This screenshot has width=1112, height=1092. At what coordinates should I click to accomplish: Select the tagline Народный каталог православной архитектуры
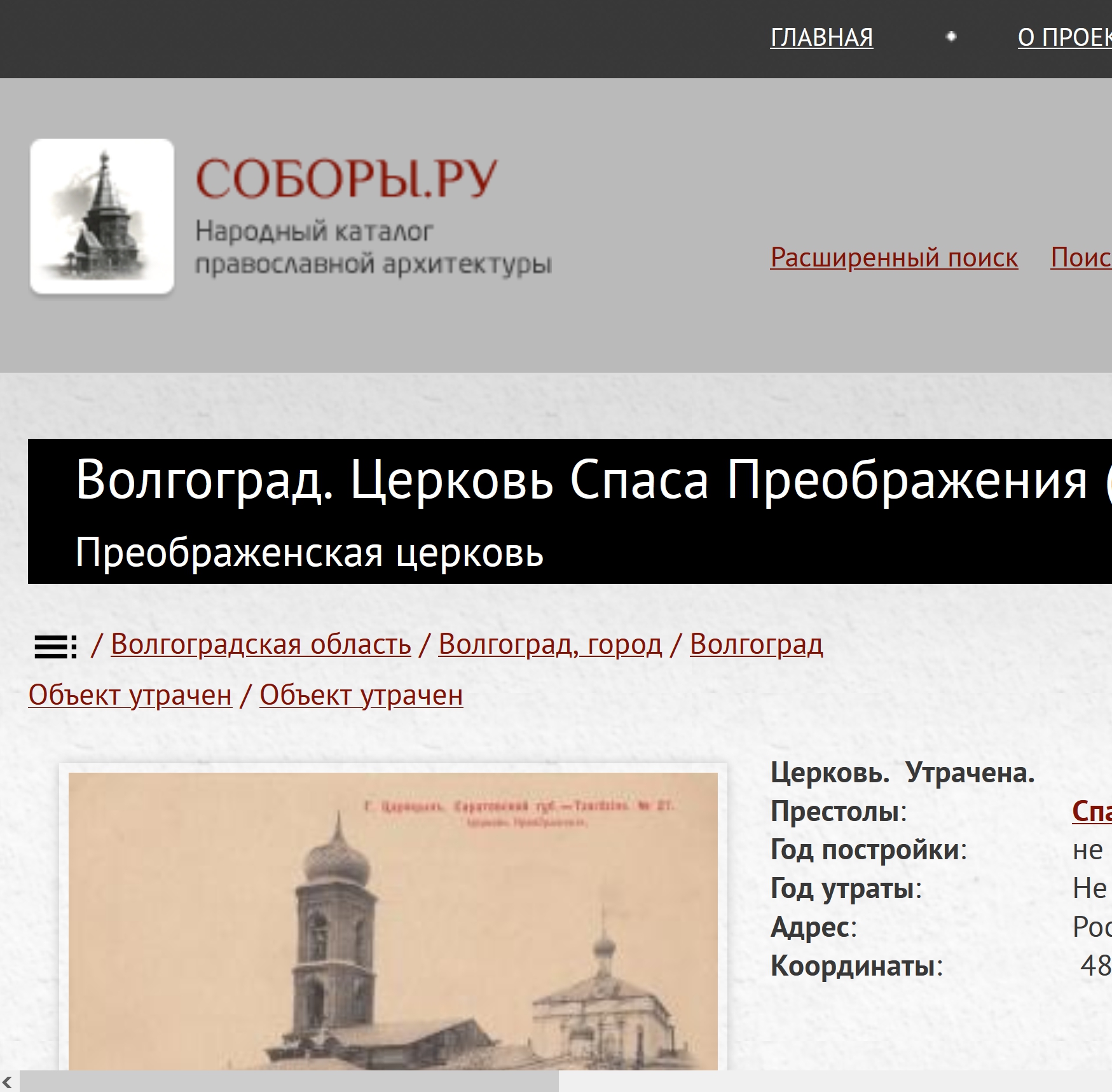pos(373,248)
